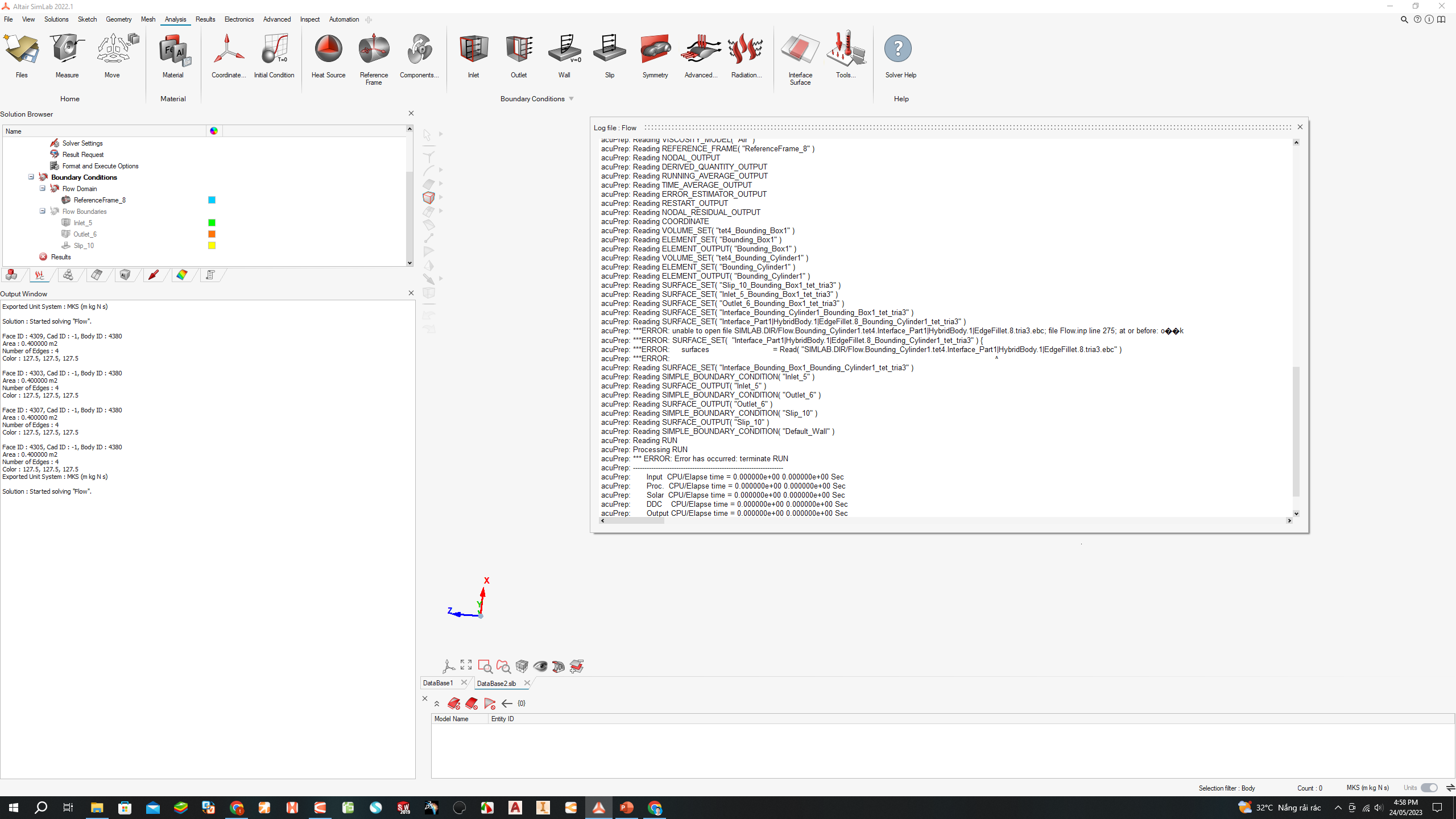Open the Electronics ribbon tab
Screen dimensions: 1456x819
pyautogui.click(x=239, y=19)
